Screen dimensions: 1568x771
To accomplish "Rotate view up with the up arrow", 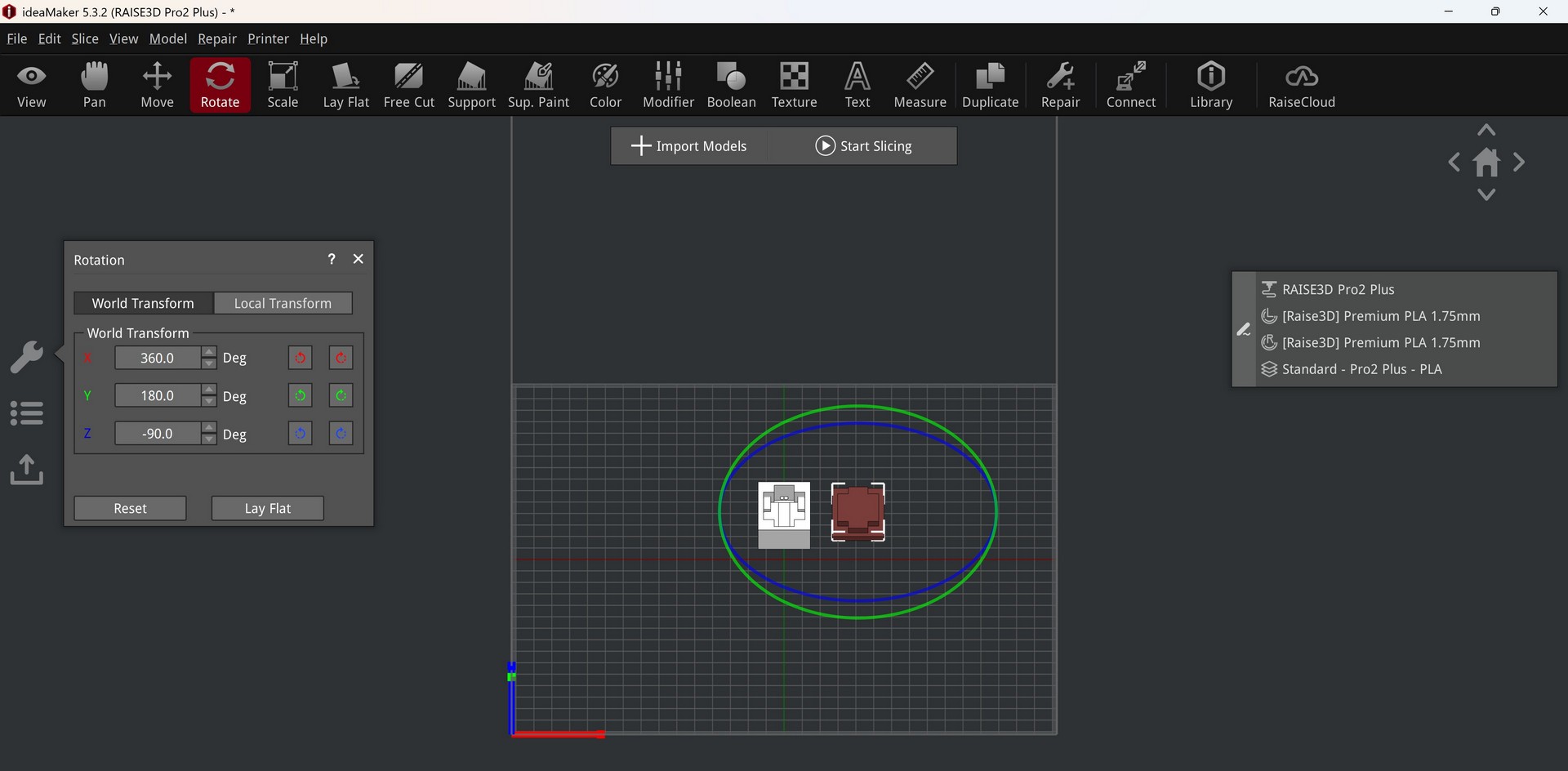I will pos(1487,131).
